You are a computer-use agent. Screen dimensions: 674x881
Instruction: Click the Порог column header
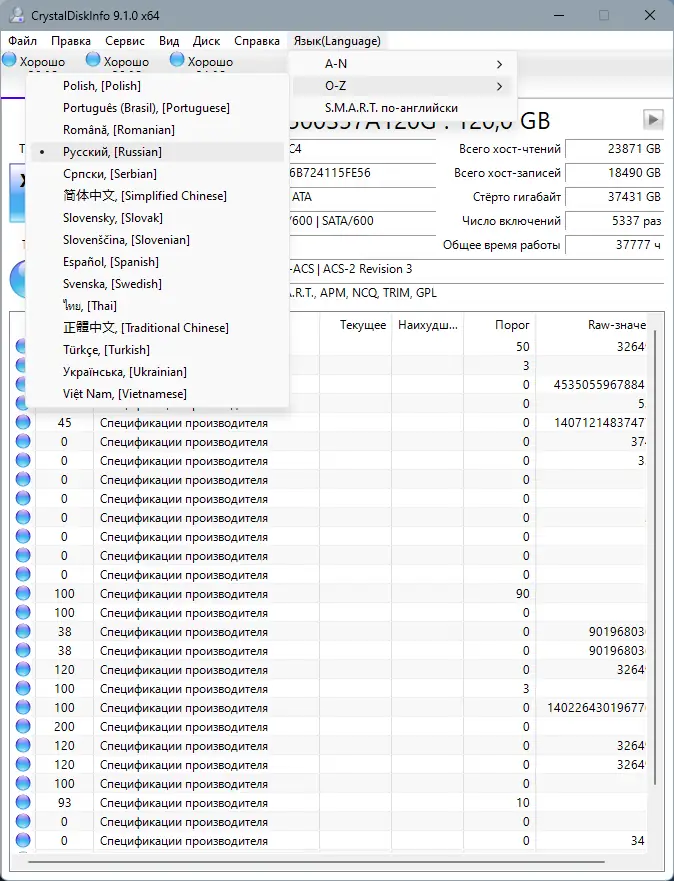[x=512, y=325]
